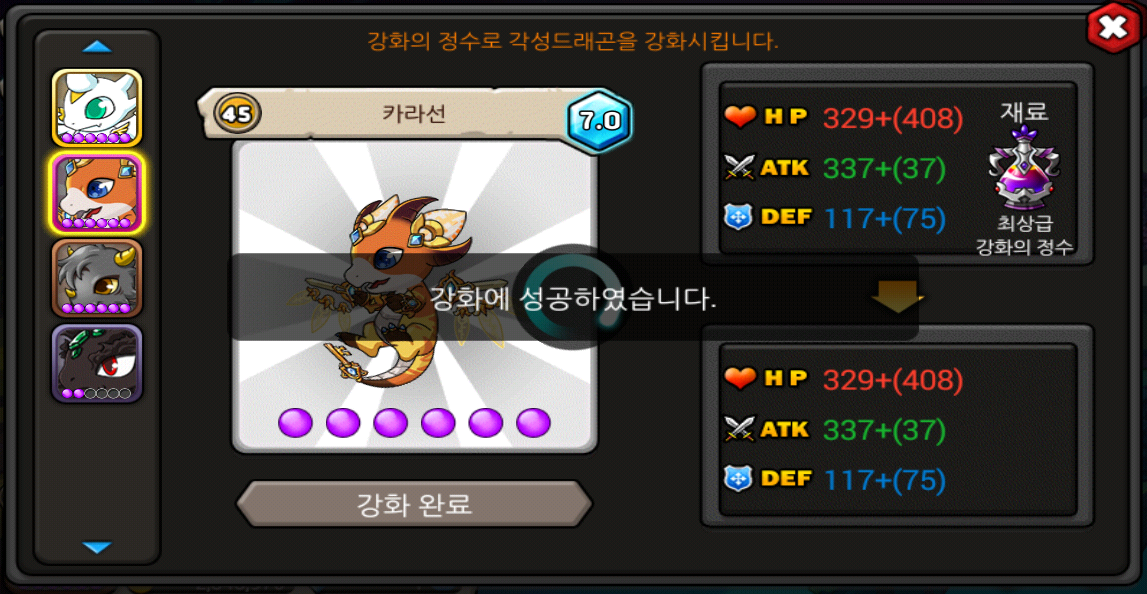Dismiss the 강화에 성공하였습니다 message banner

[573, 297]
